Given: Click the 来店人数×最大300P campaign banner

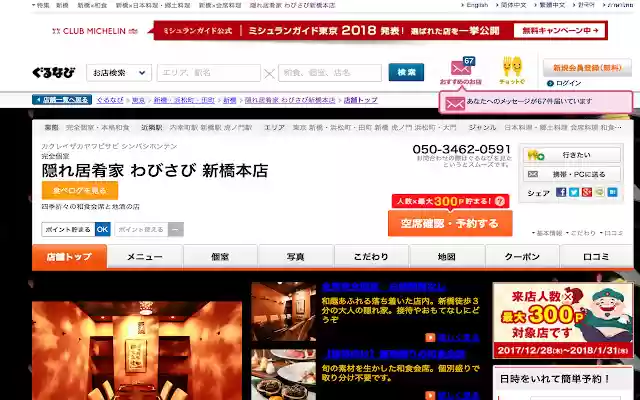Looking at the screenshot, I should 563,320.
